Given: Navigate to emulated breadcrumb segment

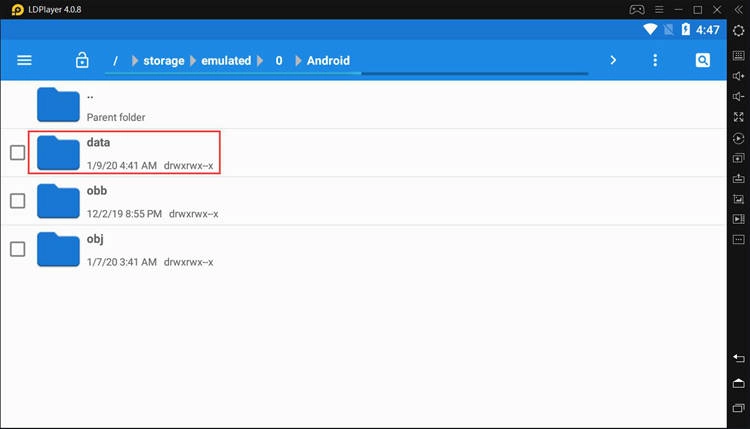Looking at the screenshot, I should (x=226, y=61).
